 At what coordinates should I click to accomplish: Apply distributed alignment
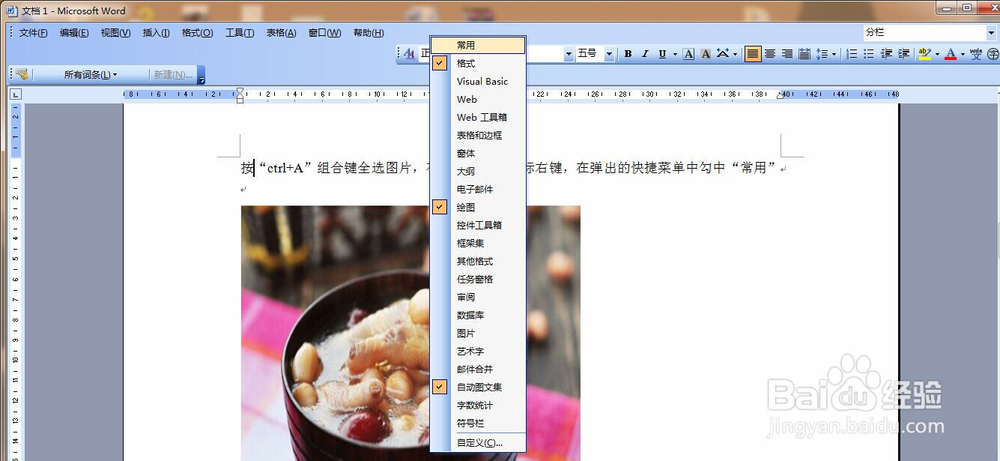[805, 54]
